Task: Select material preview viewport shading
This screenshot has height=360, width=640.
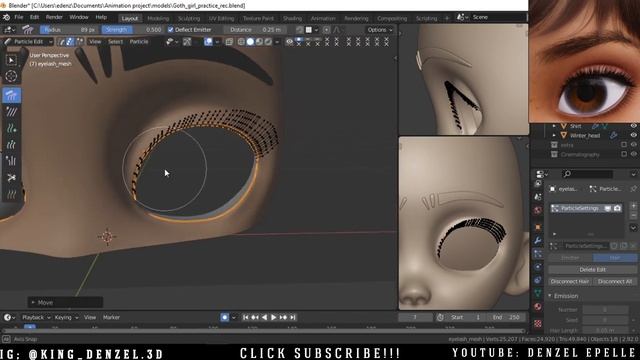Action: (x=259, y=42)
